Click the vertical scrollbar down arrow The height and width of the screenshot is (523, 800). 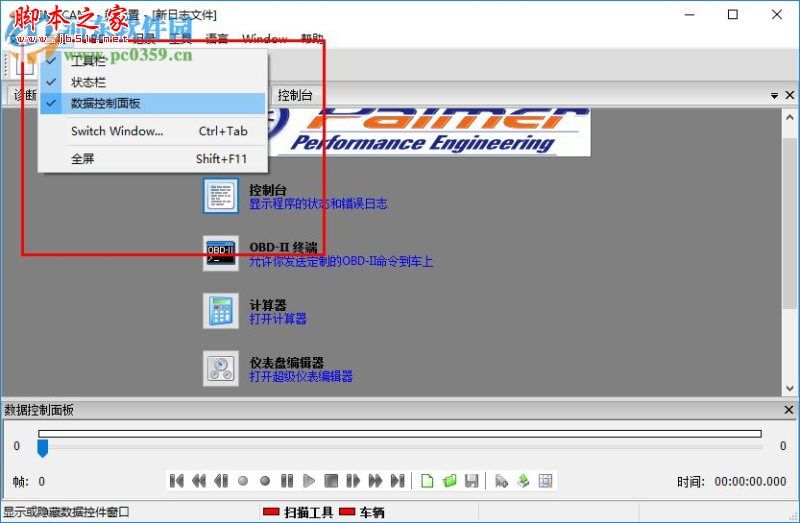pos(790,388)
